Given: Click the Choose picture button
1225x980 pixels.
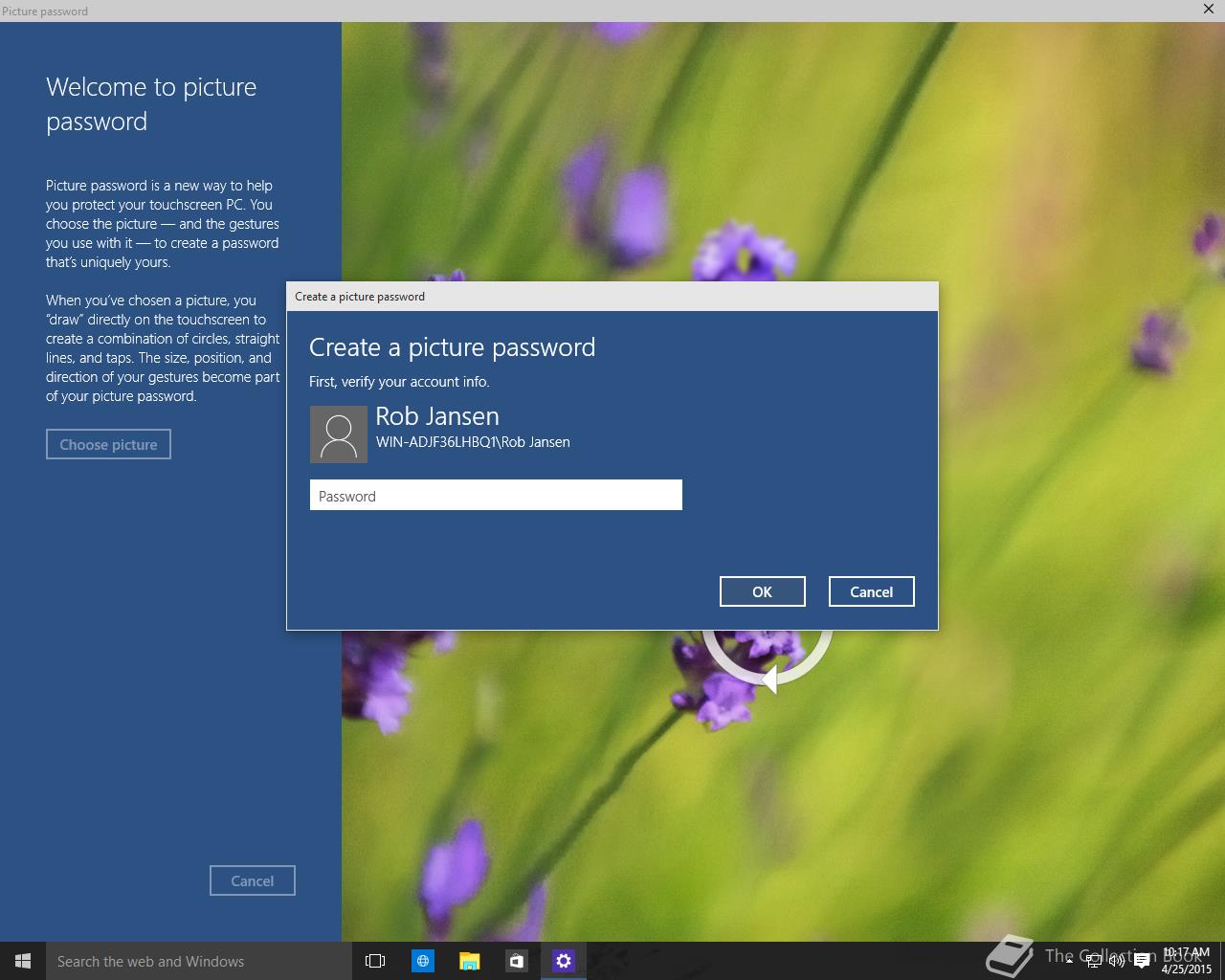Looking at the screenshot, I should [108, 444].
